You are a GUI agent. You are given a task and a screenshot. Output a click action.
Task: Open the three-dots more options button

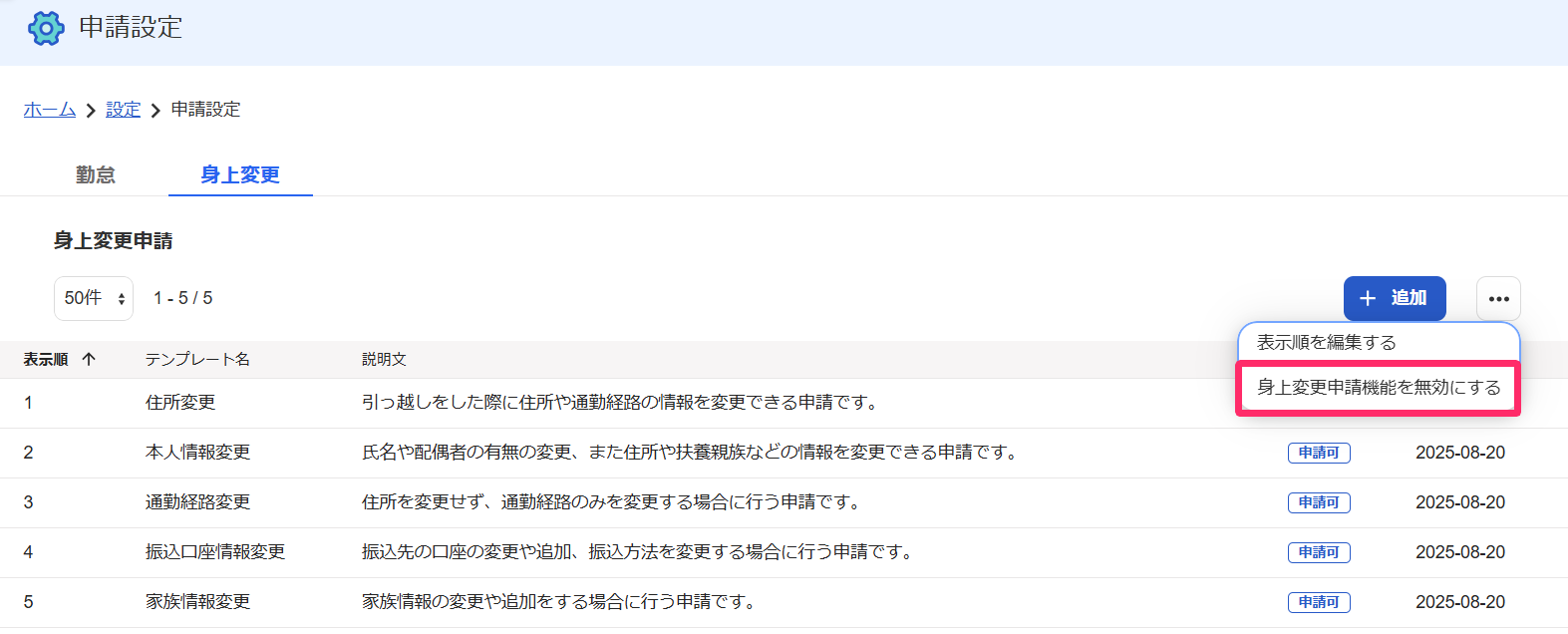(1498, 298)
